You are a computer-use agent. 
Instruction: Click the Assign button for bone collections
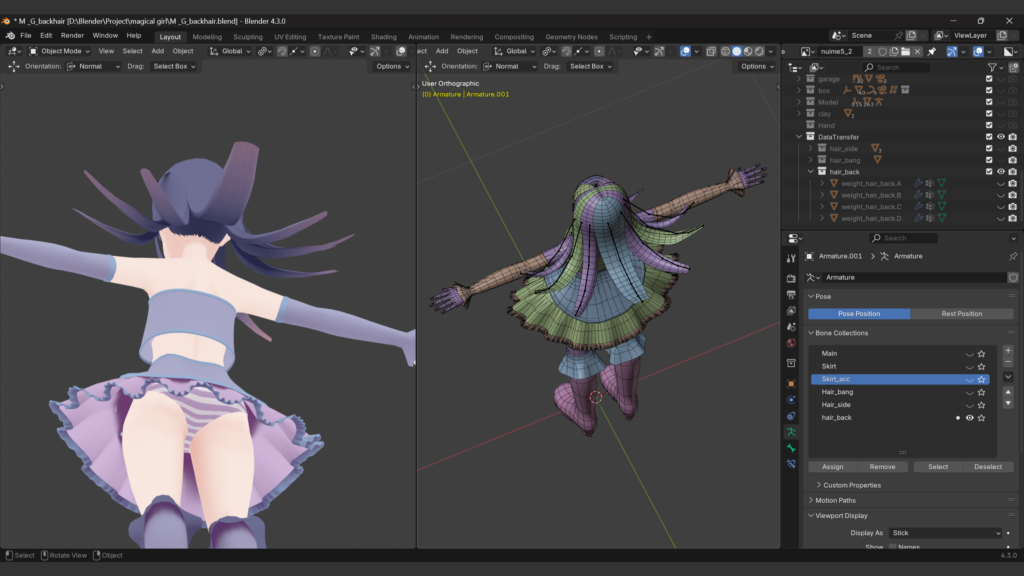coord(832,467)
